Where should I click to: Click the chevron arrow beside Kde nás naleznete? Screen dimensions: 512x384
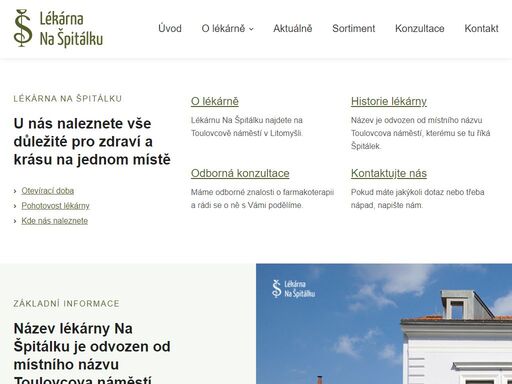pyautogui.click(x=15, y=221)
